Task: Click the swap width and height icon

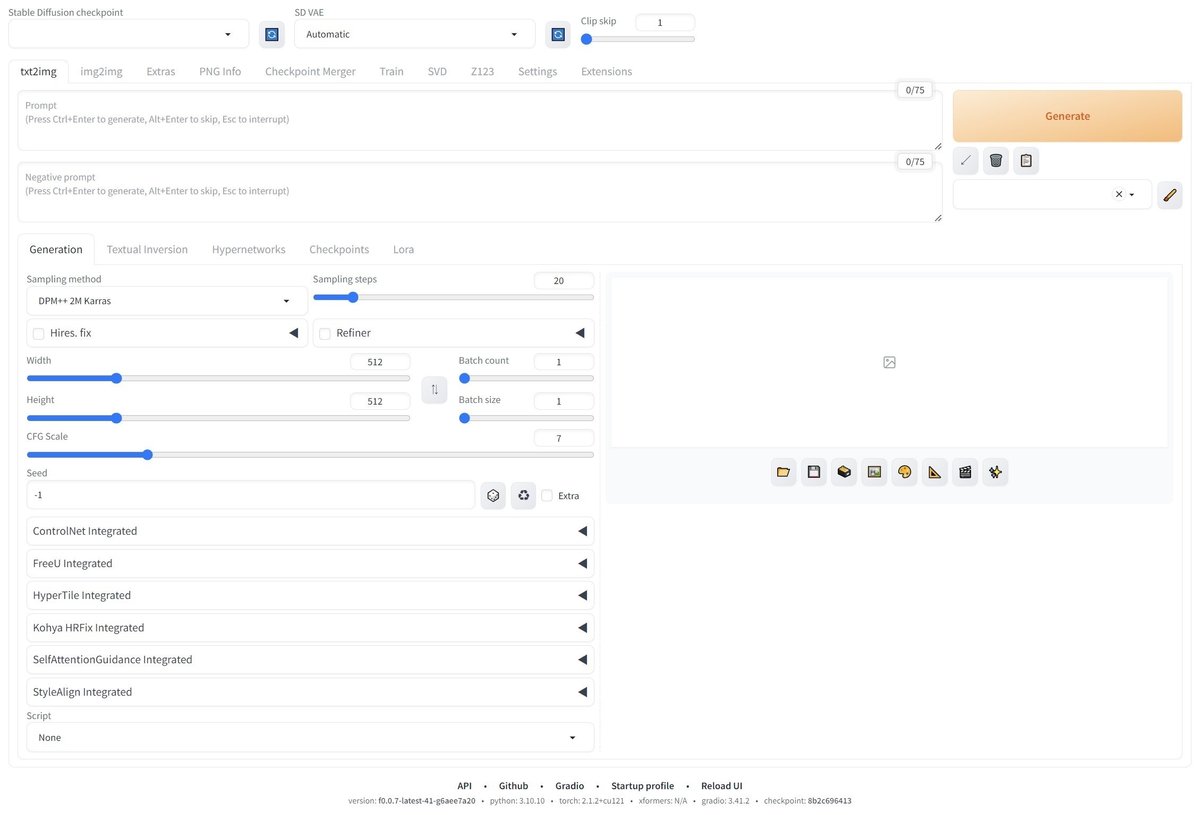Action: pyautogui.click(x=434, y=389)
